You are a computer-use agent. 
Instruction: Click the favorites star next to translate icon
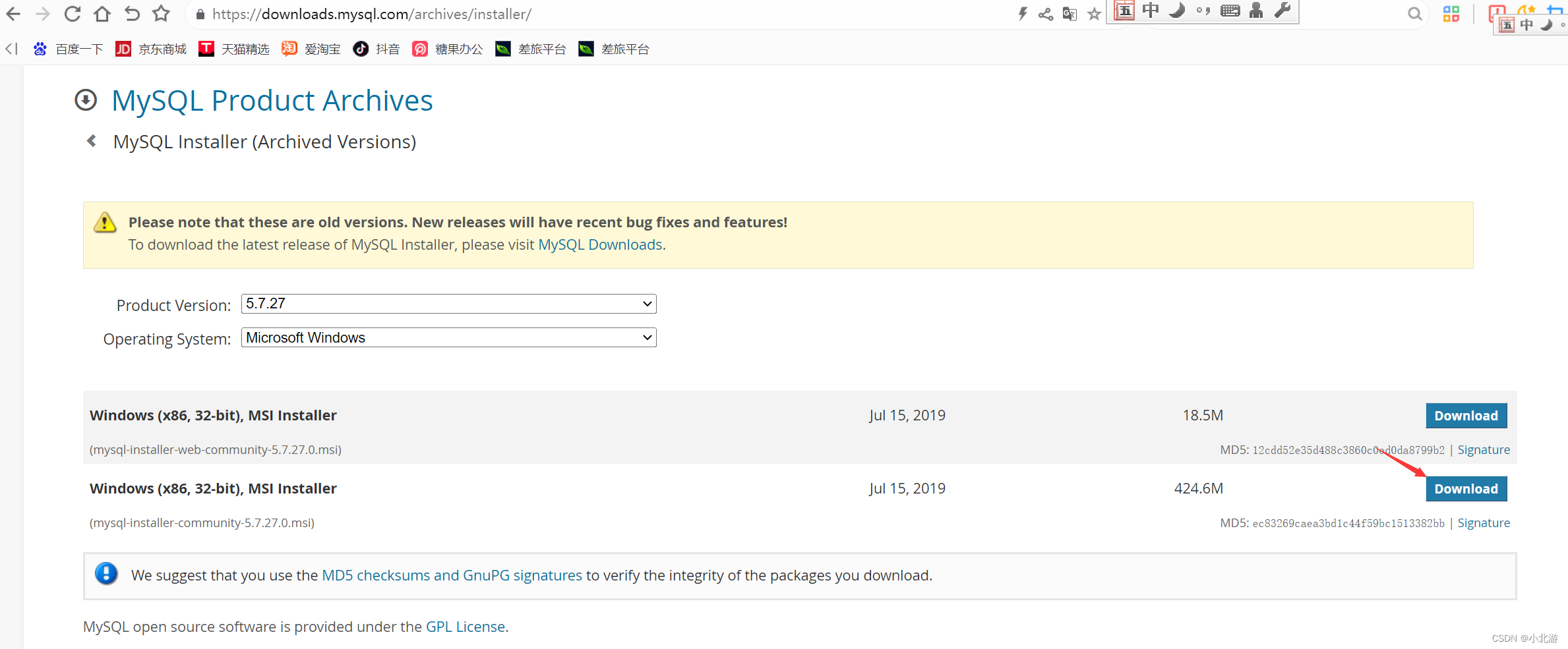(1094, 14)
